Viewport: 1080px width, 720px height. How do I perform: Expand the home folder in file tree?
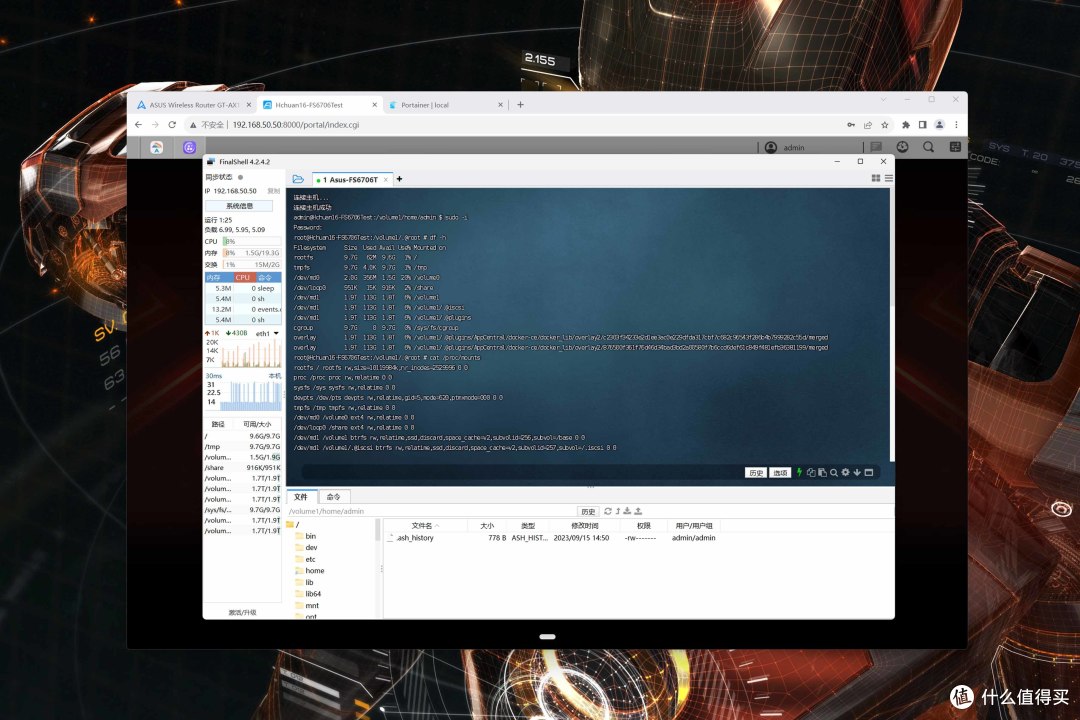[x=309, y=570]
